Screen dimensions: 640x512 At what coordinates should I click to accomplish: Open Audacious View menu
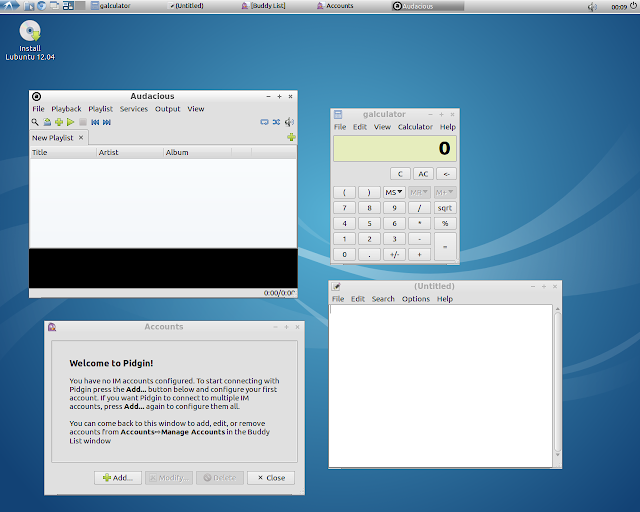(196, 109)
